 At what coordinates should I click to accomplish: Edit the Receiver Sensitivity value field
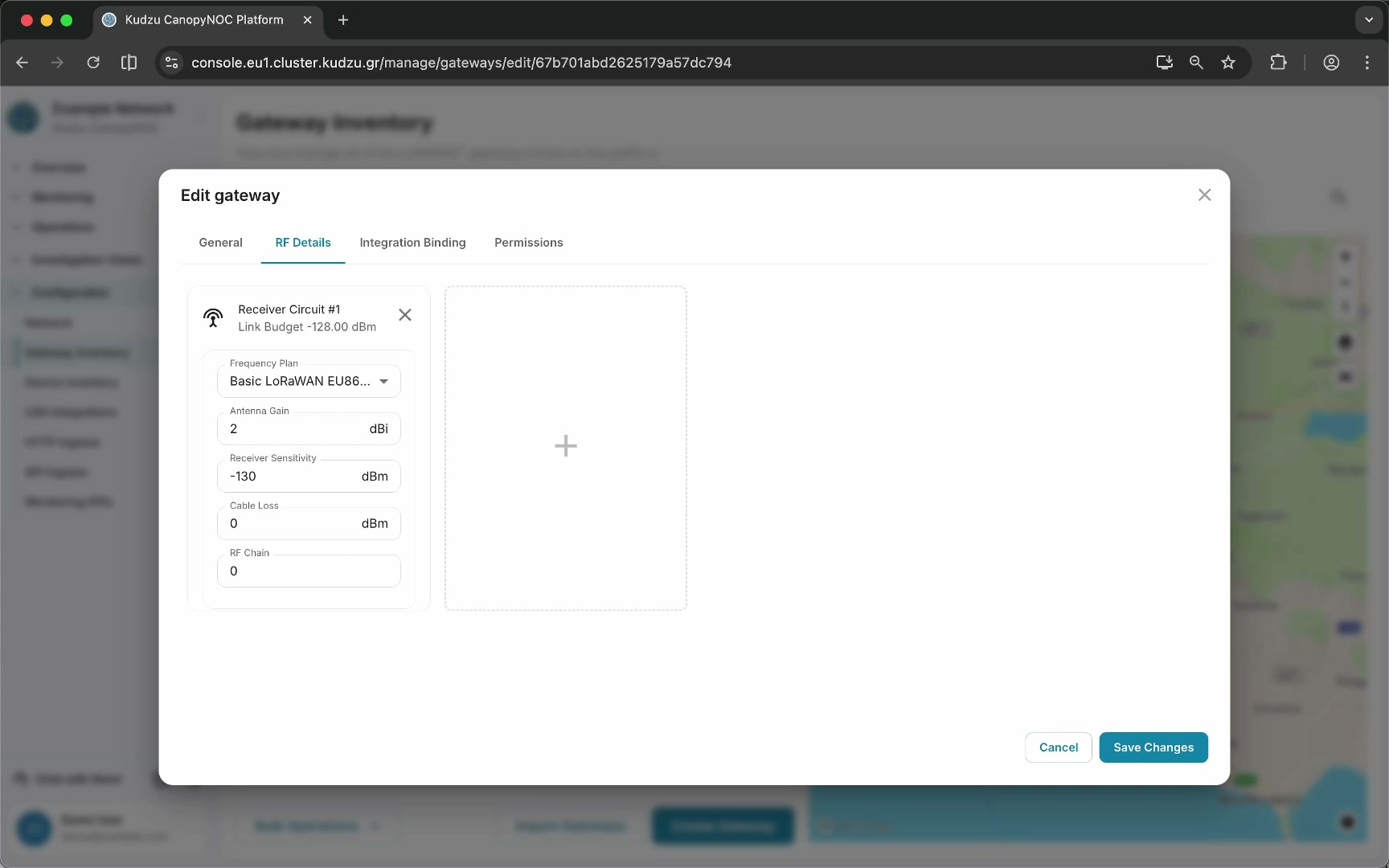pyautogui.click(x=309, y=477)
